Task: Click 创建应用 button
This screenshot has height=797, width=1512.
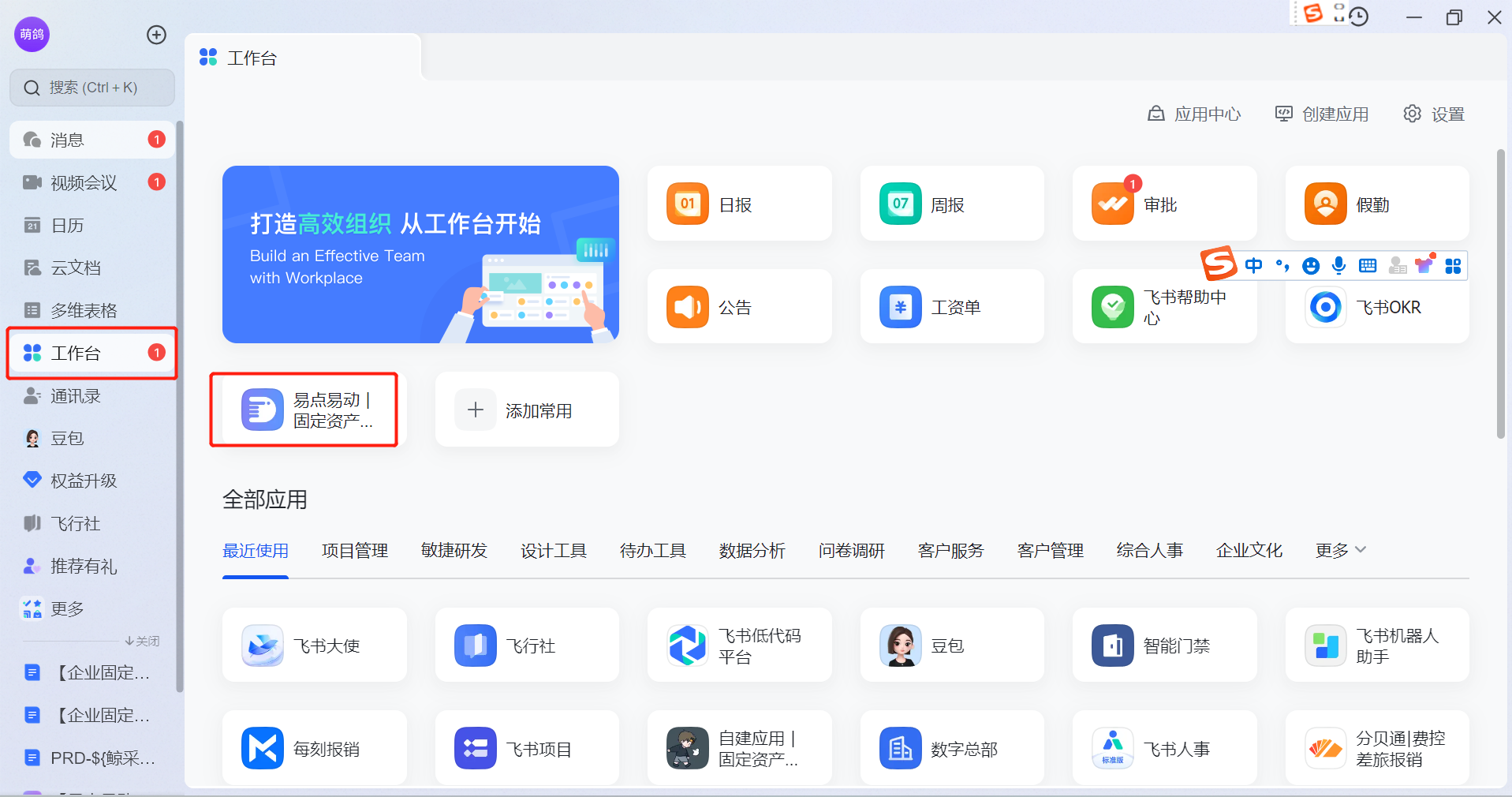Action: pos(1322,114)
